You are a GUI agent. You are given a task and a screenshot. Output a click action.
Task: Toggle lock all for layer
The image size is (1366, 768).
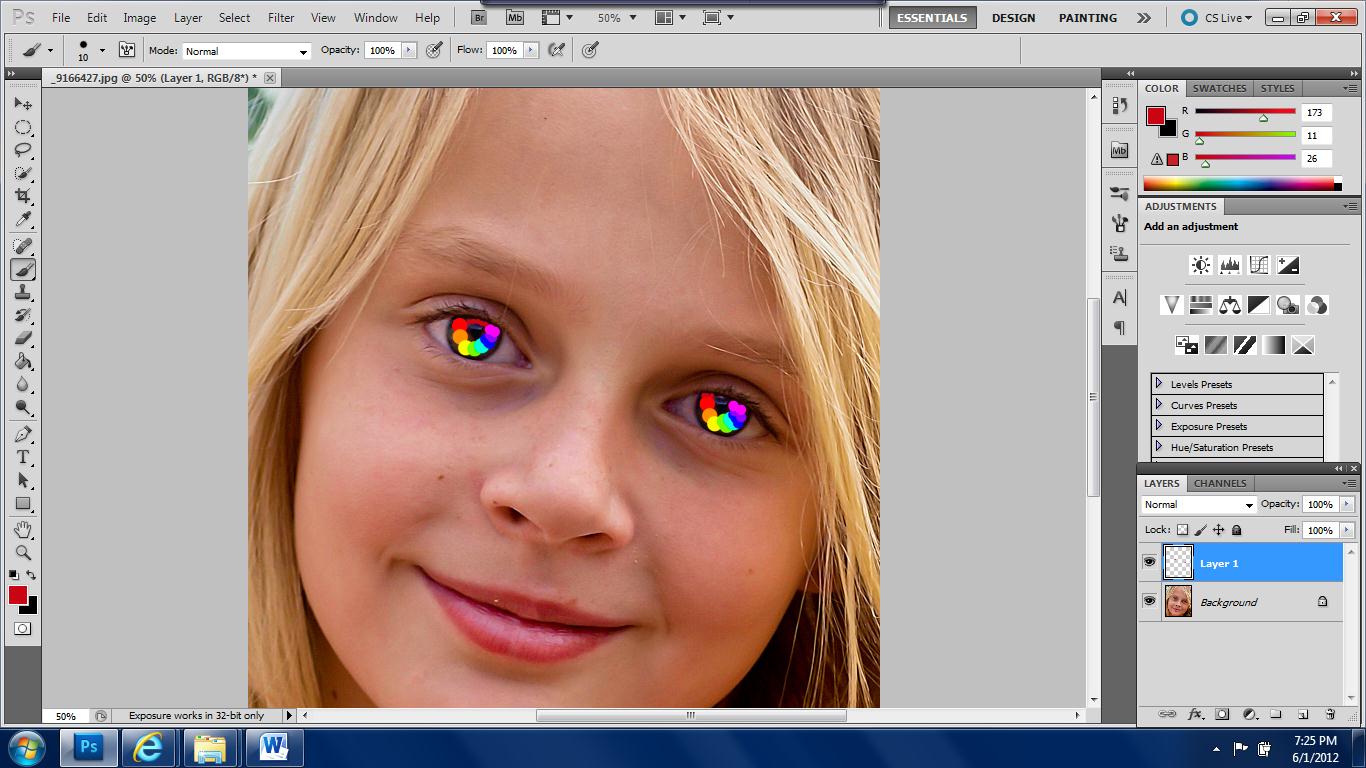click(x=1236, y=530)
